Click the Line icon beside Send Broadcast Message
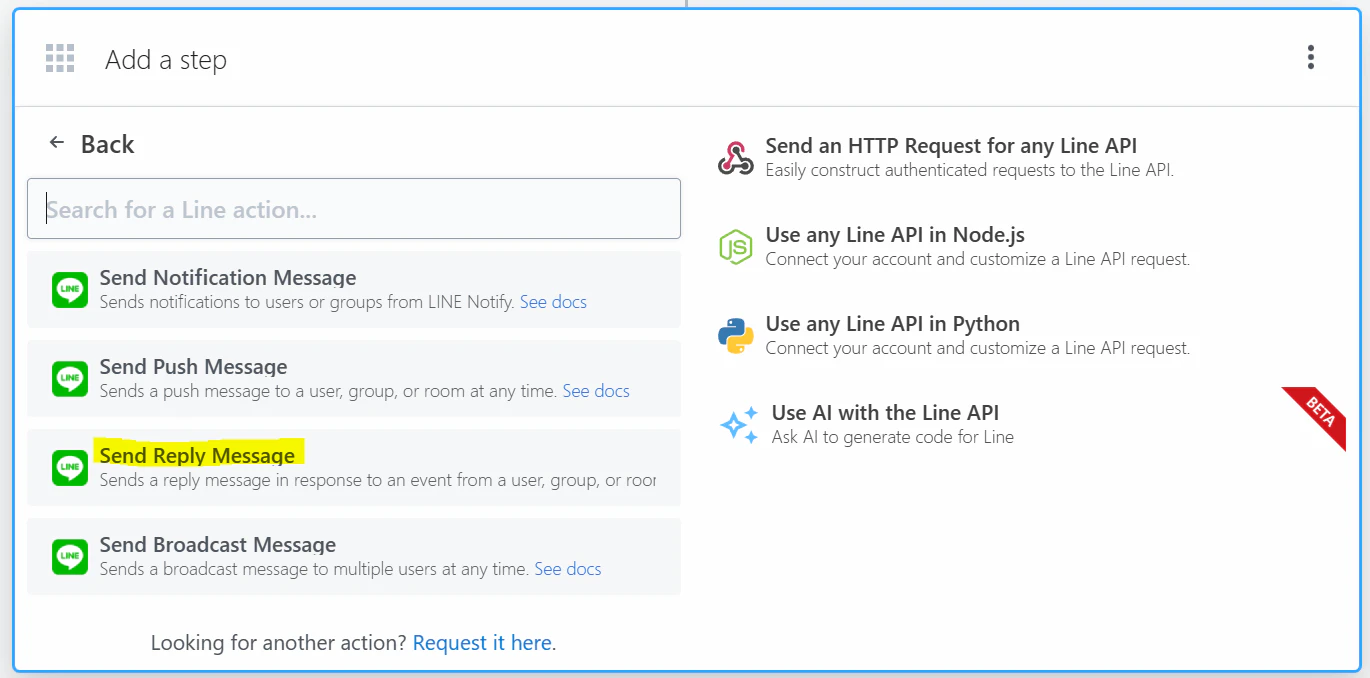This screenshot has width=1370, height=678. click(70, 557)
